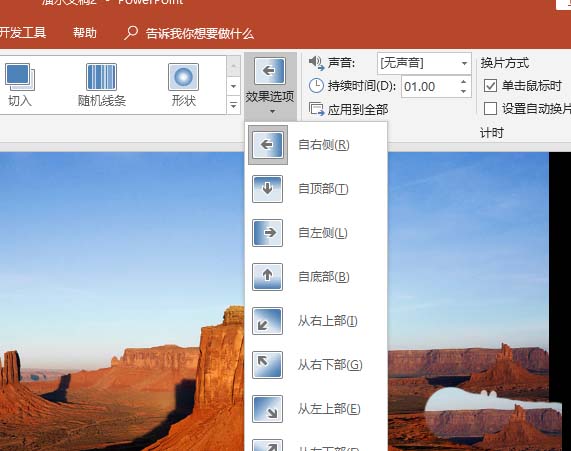
Task: Choose the 随机线条 transition effect
Action: click(x=102, y=85)
